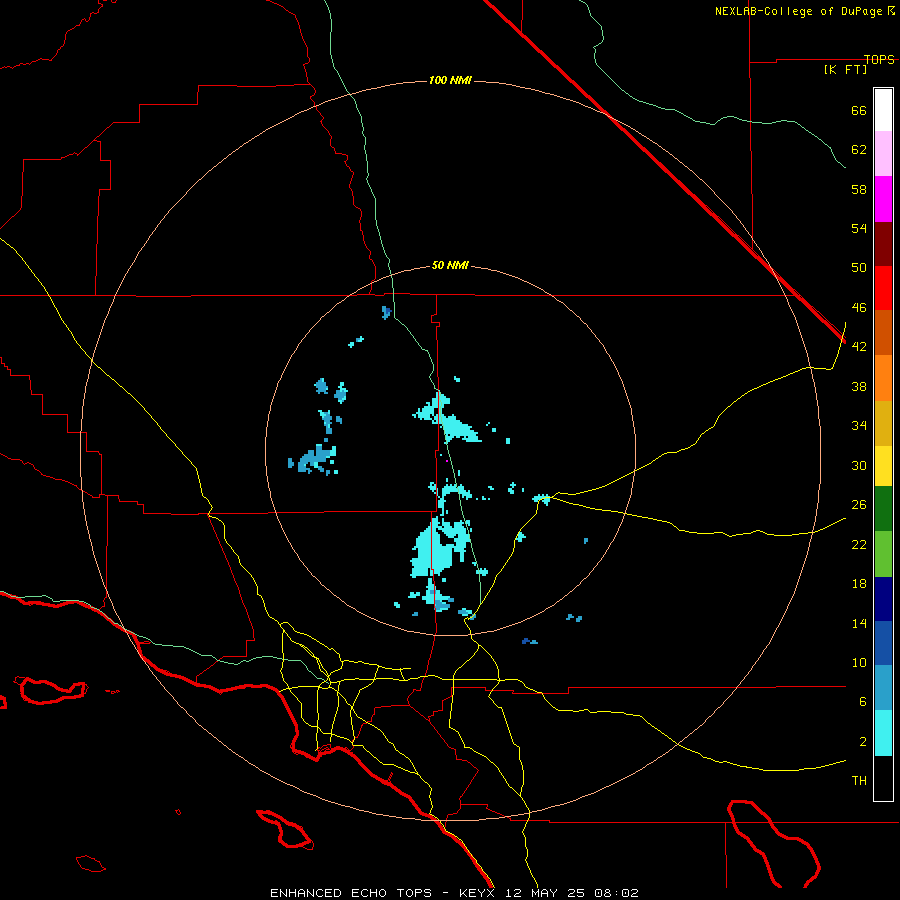Image resolution: width=900 pixels, height=900 pixels.
Task: Click the legend value 2
Action: 863,742
